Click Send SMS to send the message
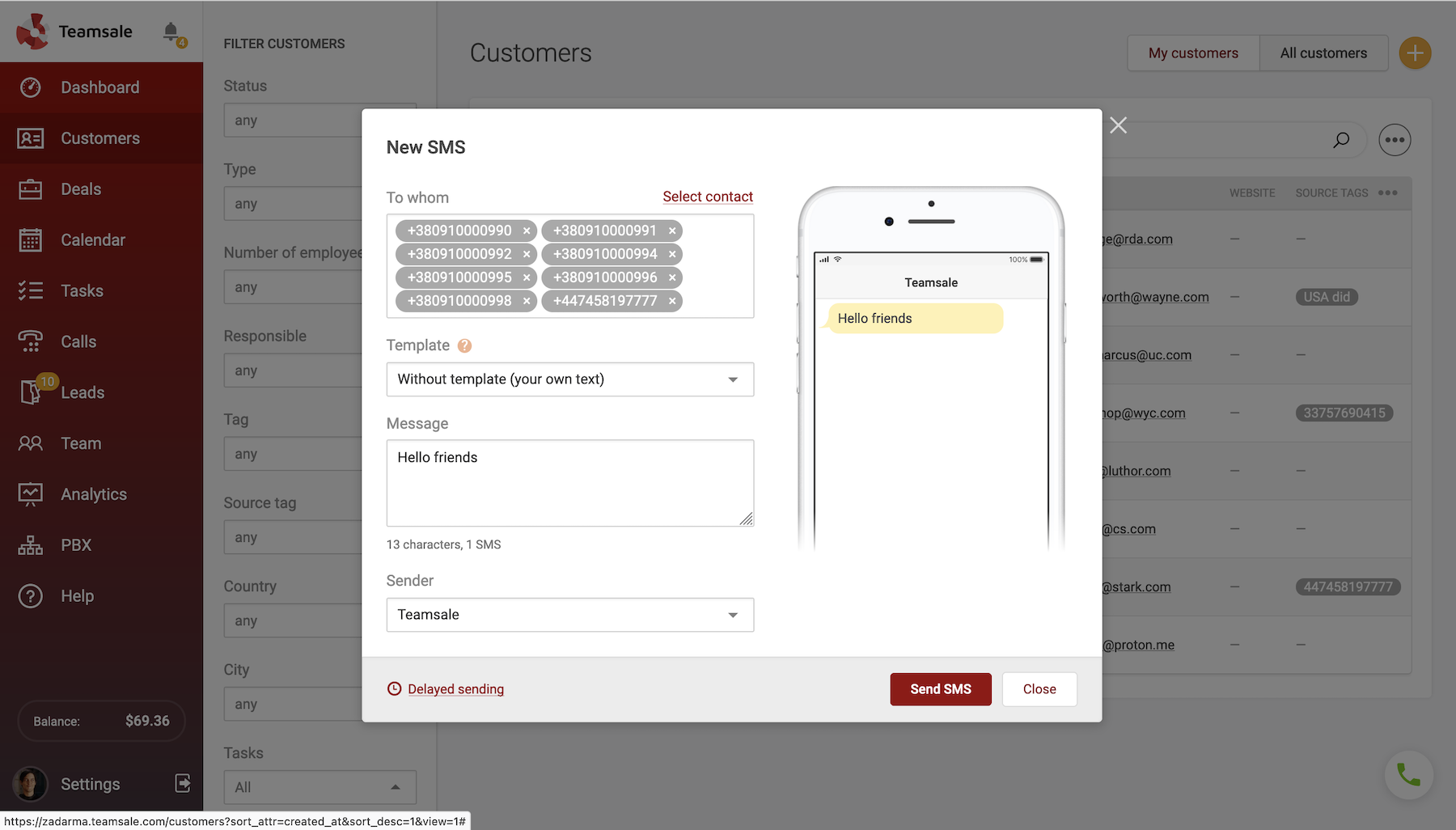This screenshot has width=1456, height=830. tap(940, 688)
